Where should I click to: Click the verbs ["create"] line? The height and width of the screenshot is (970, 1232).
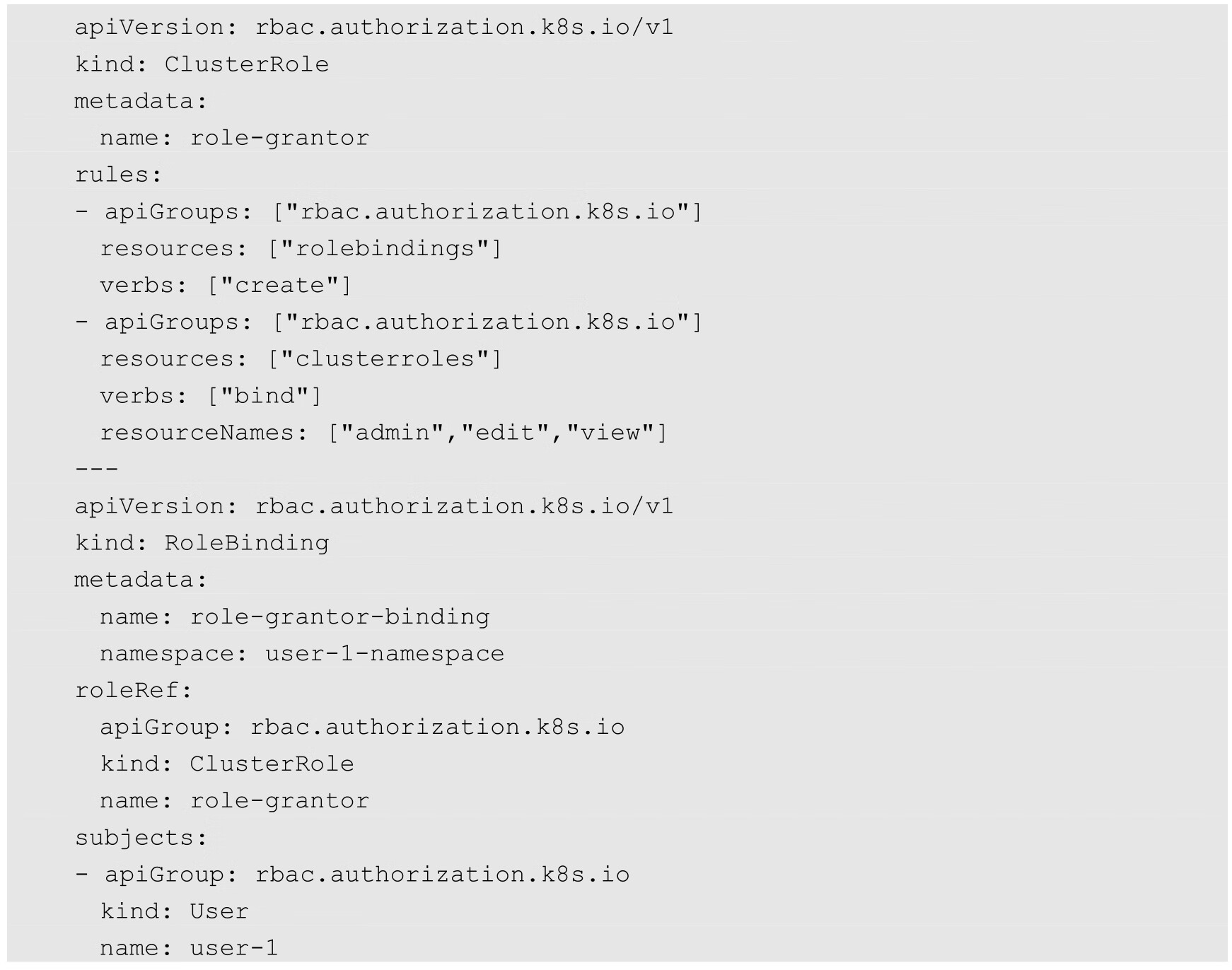(x=225, y=286)
